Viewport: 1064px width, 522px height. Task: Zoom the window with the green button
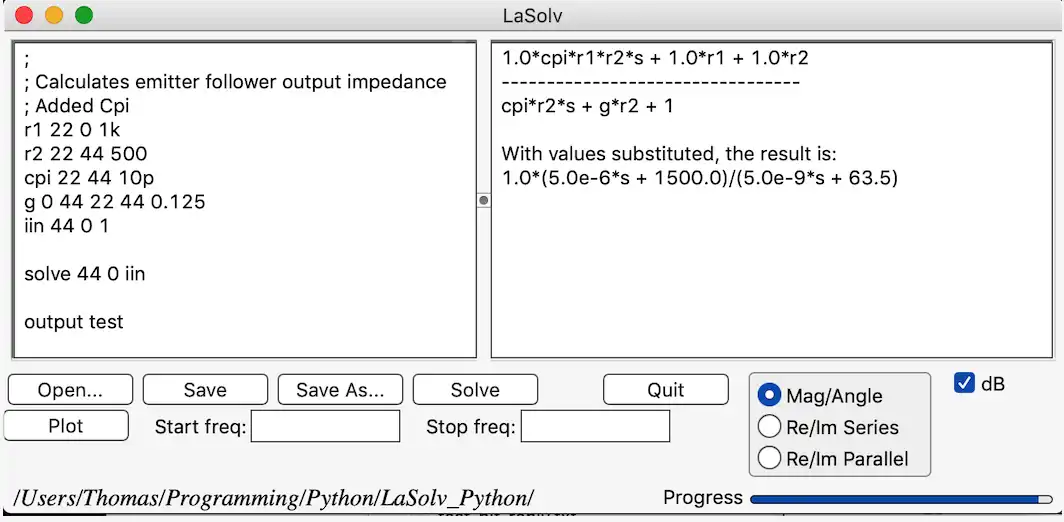[x=84, y=15]
